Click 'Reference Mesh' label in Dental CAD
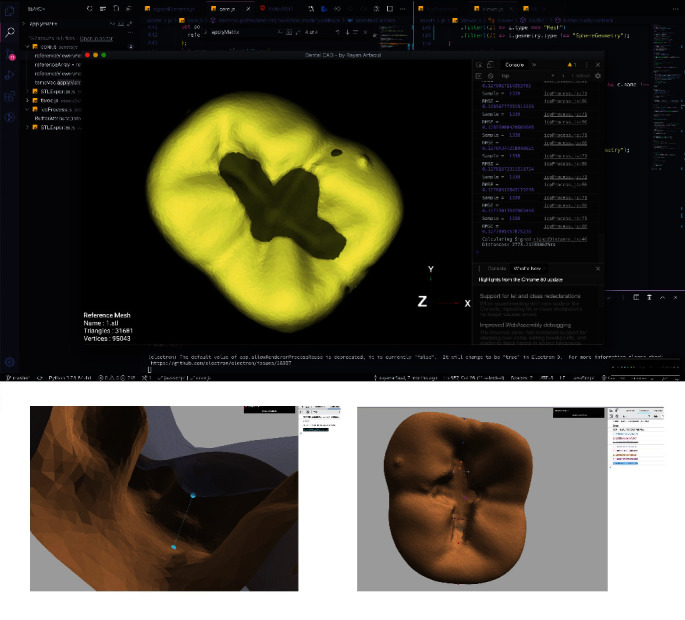Viewport: 685px width, 620px height. 107,315
